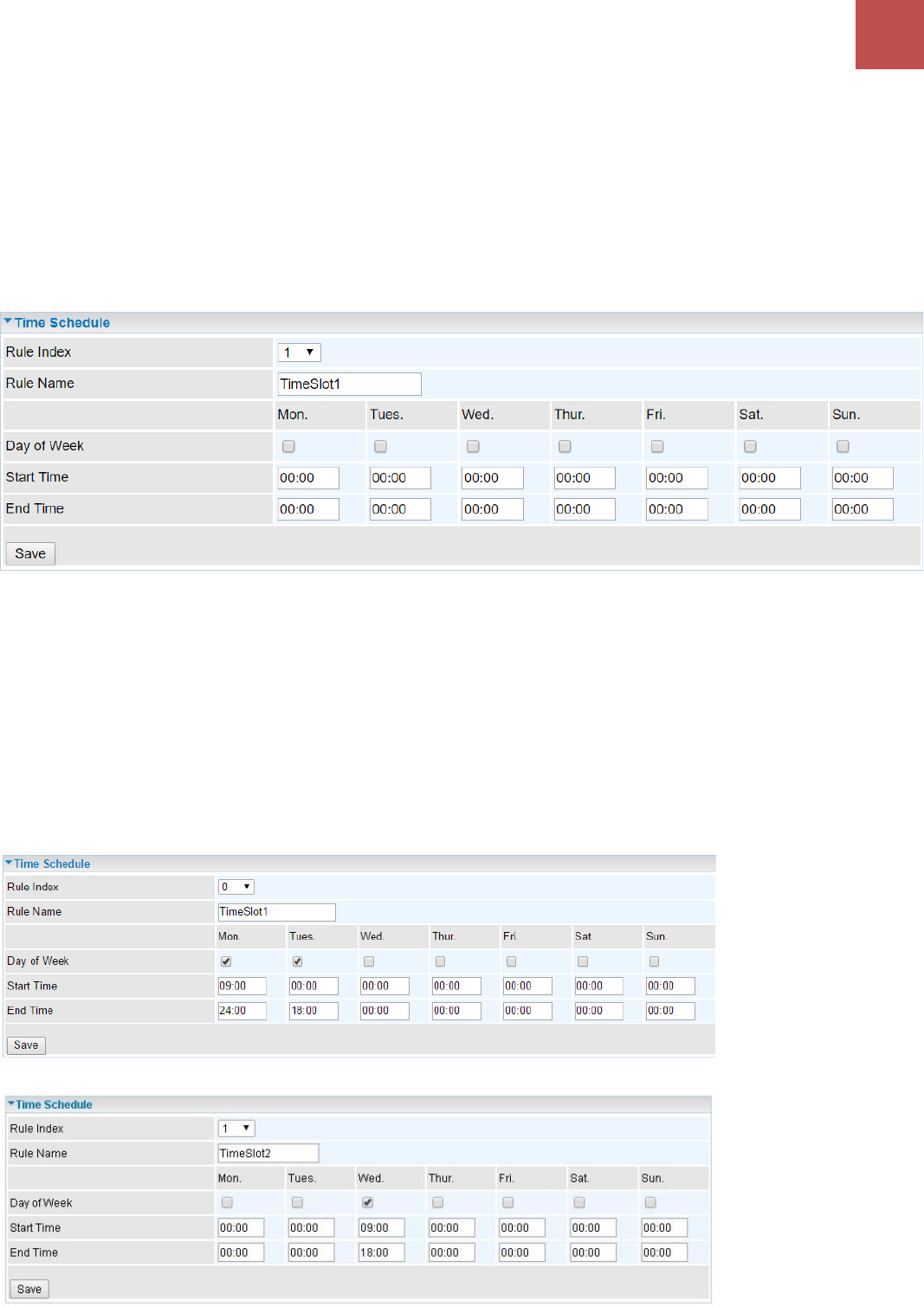The height and width of the screenshot is (1307, 924).
Task: Click the Tues. End Time field showing 18:00
Action: [x=313, y=1011]
